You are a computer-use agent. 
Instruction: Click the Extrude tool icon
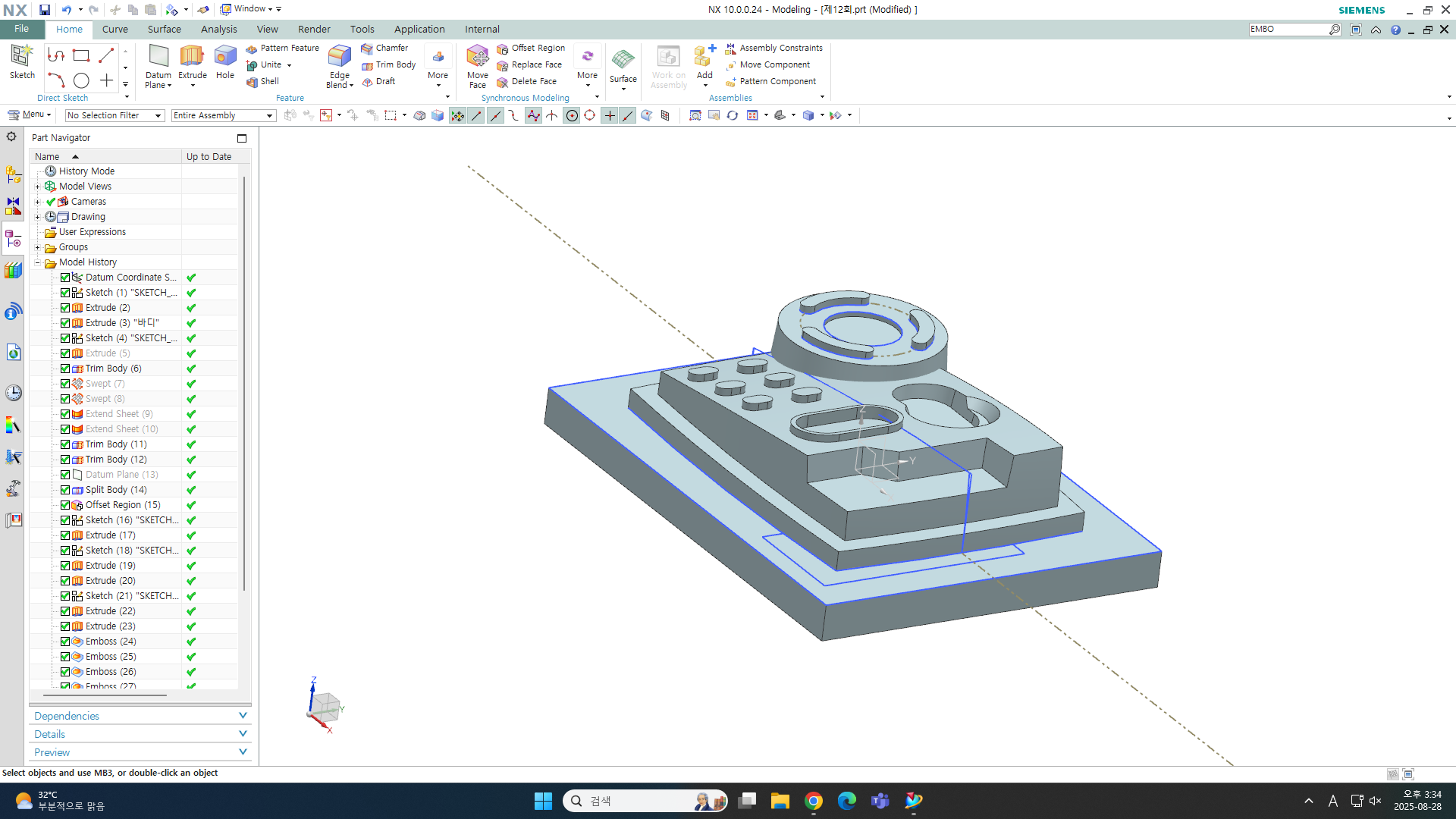[192, 58]
